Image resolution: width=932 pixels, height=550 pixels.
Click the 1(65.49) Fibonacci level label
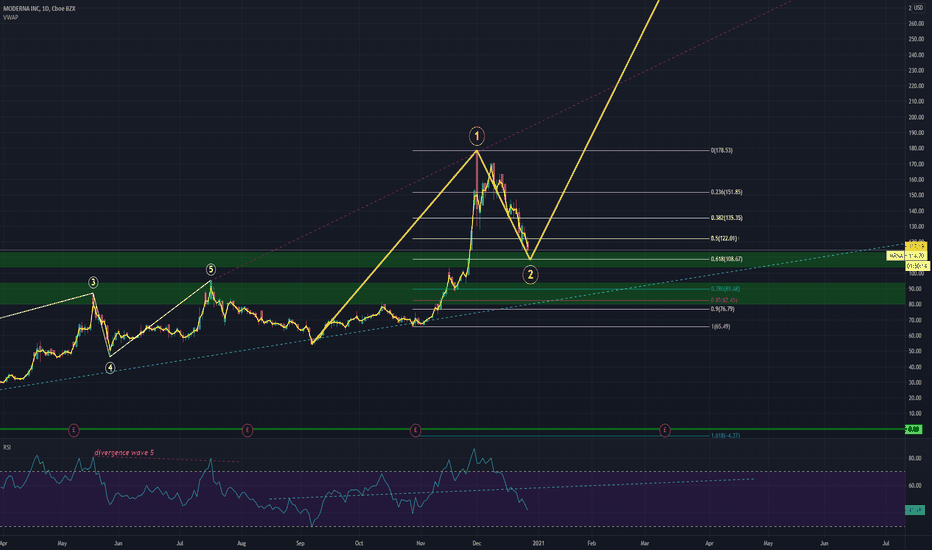point(720,326)
